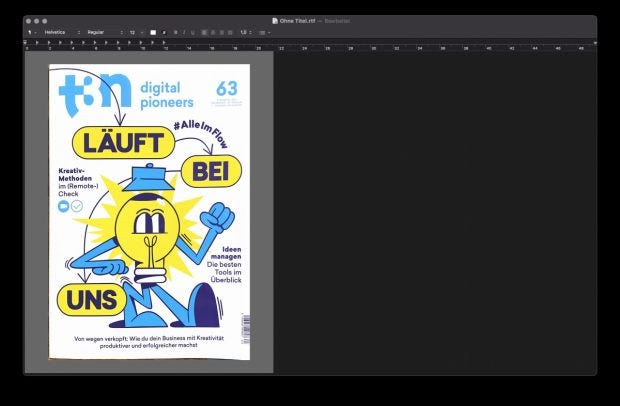
Task: Change the font size 12 field
Action: pos(134,32)
